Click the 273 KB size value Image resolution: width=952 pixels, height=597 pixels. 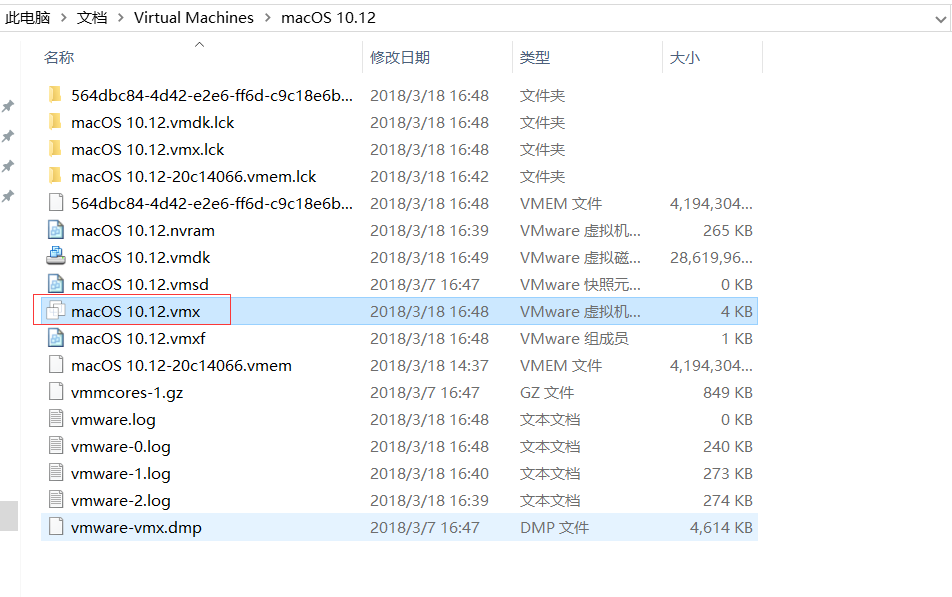pos(727,474)
